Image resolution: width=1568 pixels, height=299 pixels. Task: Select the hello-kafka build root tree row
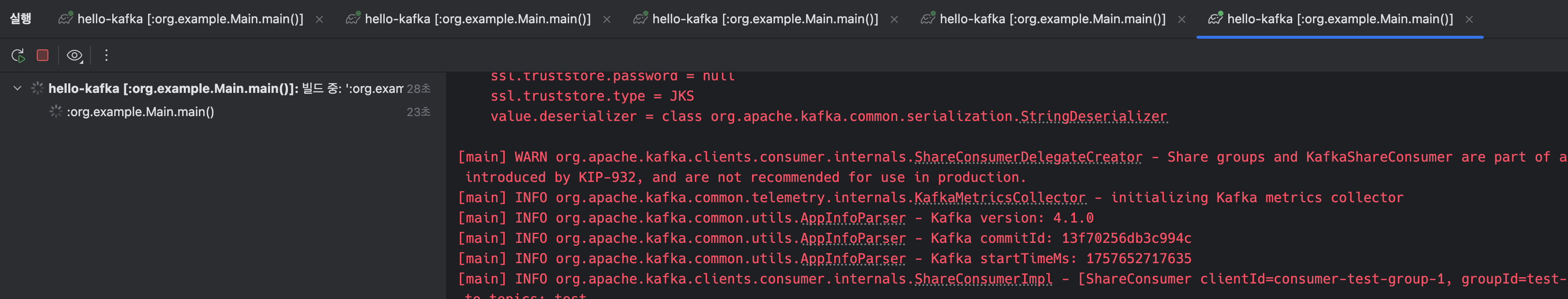(x=223, y=89)
